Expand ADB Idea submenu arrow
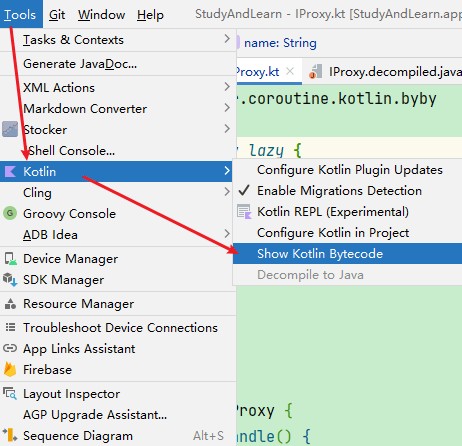This screenshot has width=462, height=446. coord(227,234)
